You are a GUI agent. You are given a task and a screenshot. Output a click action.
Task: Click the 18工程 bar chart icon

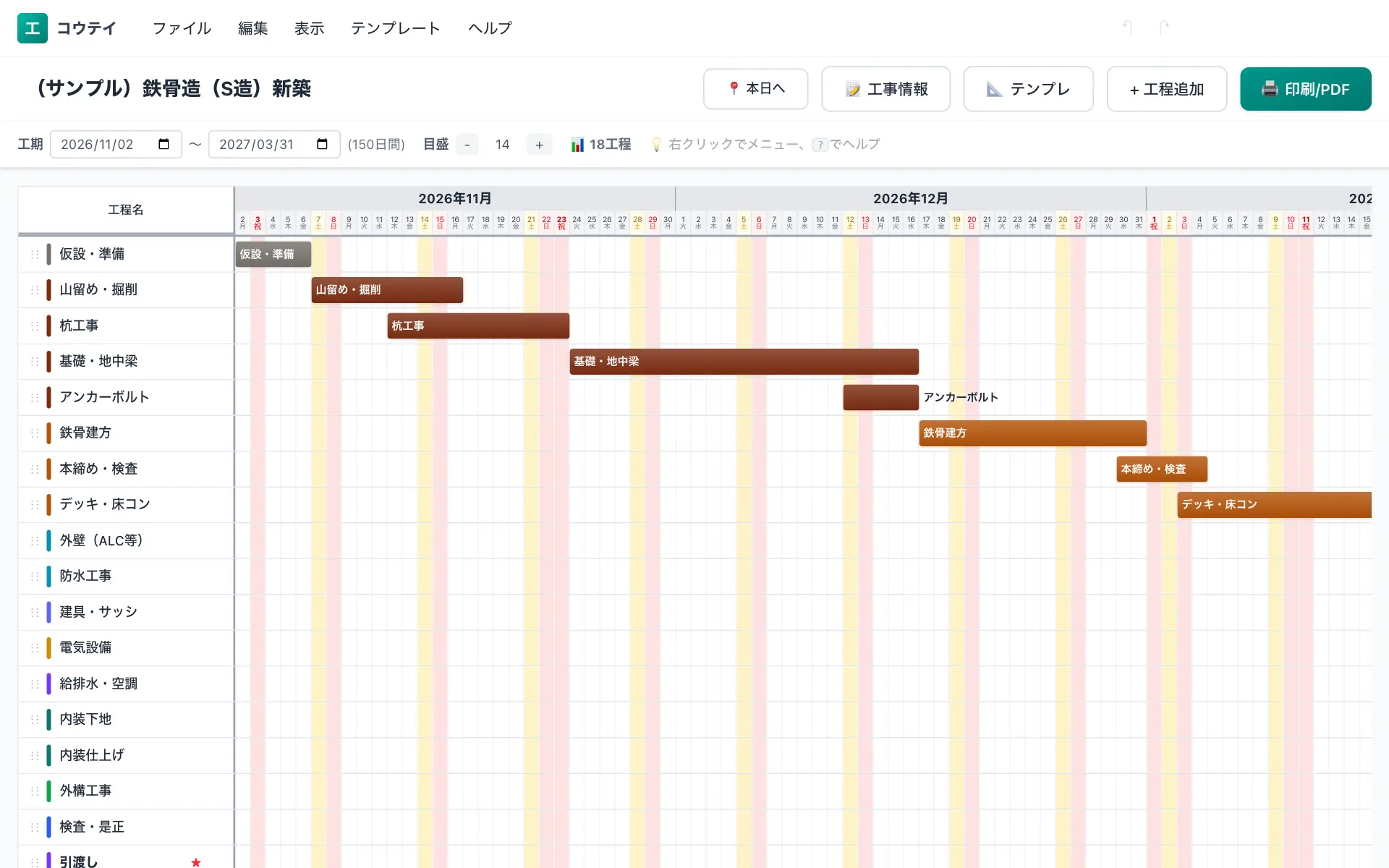[x=577, y=145]
